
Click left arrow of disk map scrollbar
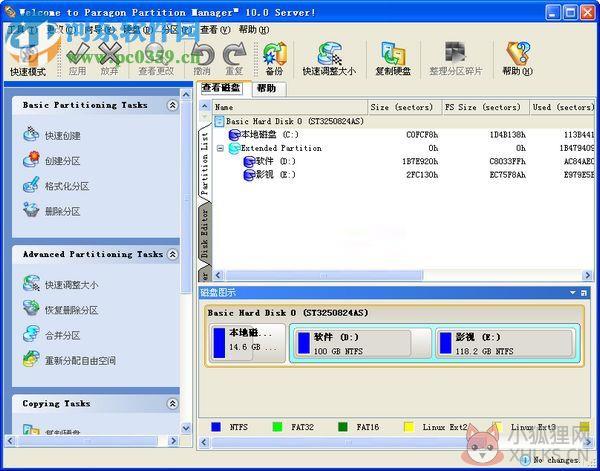(x=204, y=443)
